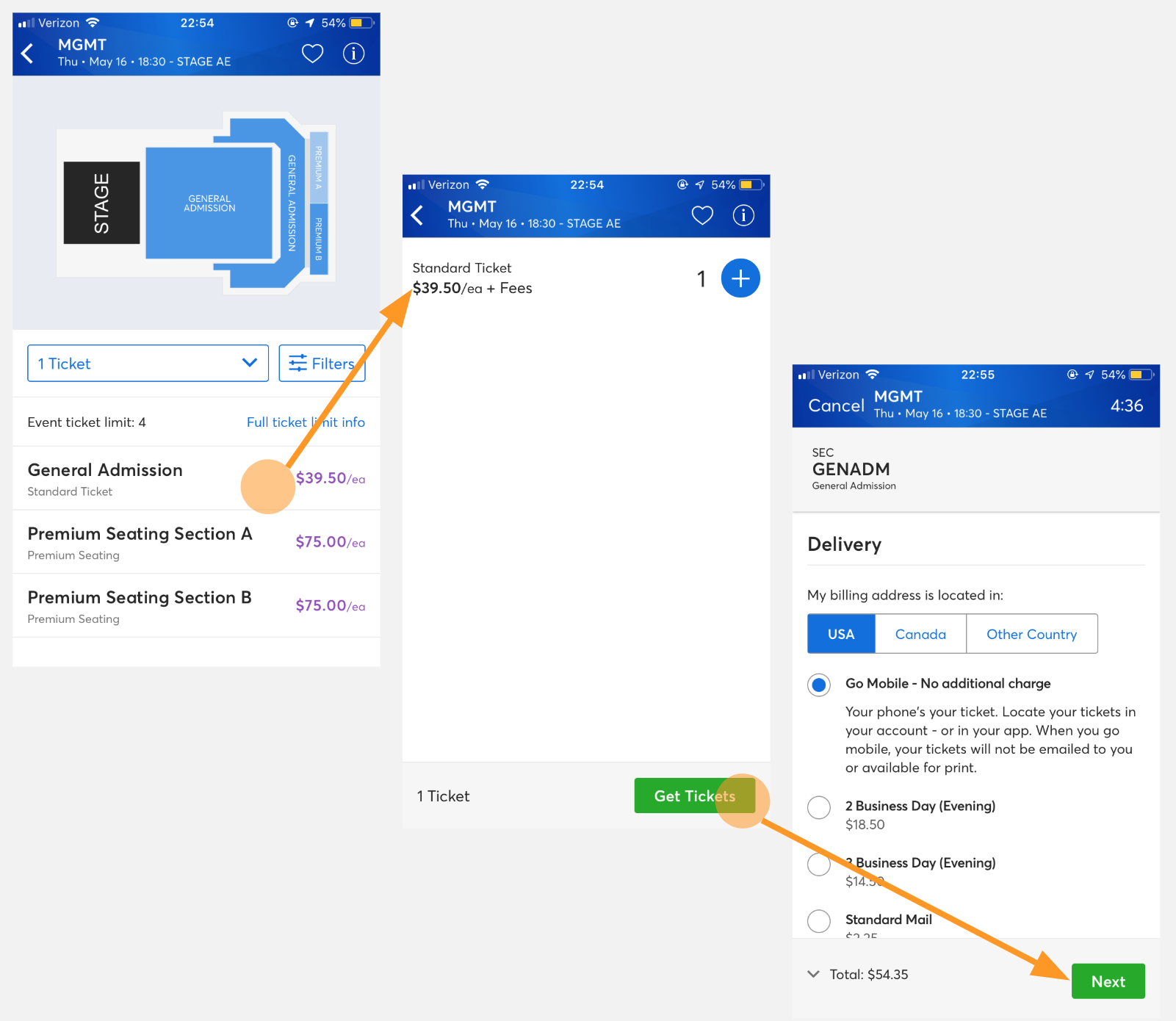Tap $75.00/ea price for Section B
This screenshot has width=1176, height=1021.
pos(331,606)
